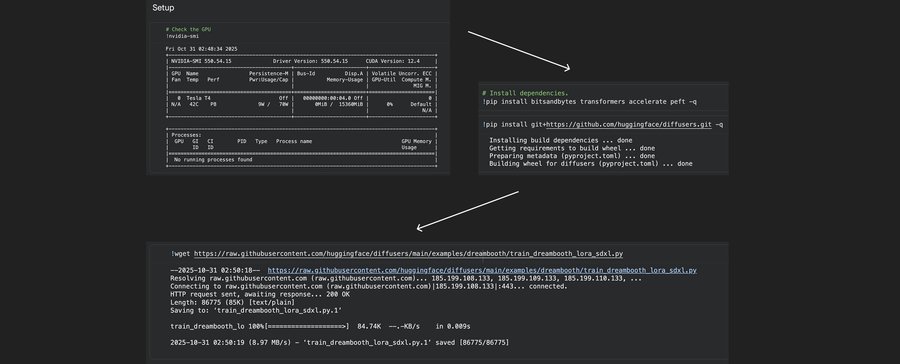The height and width of the screenshot is (364, 900).
Task: Click the 100% download progress bar line
Action: point(320,326)
